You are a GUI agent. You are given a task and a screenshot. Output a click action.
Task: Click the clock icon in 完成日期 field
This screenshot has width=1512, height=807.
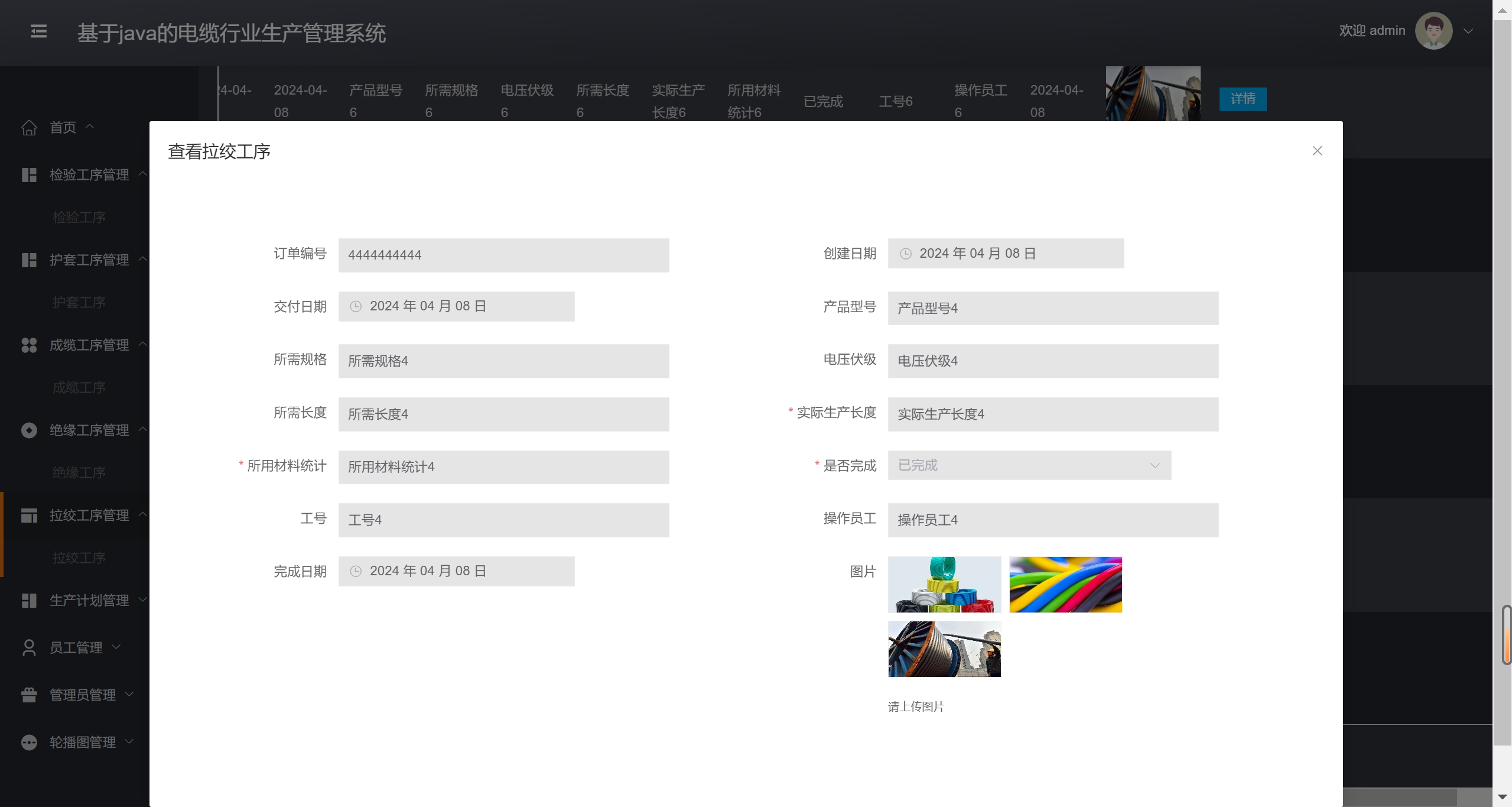(356, 571)
